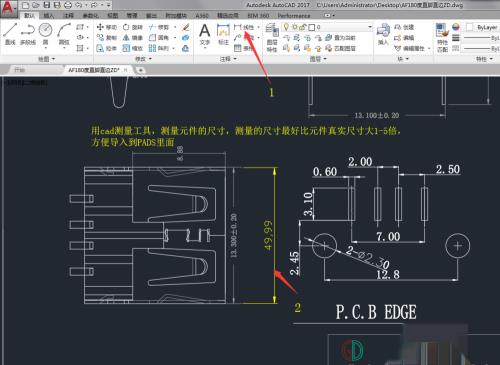Switch to the Annotate (注释) ribbon tab
Image resolution: width=500 pixels, height=365 pixels.
coord(68,15)
